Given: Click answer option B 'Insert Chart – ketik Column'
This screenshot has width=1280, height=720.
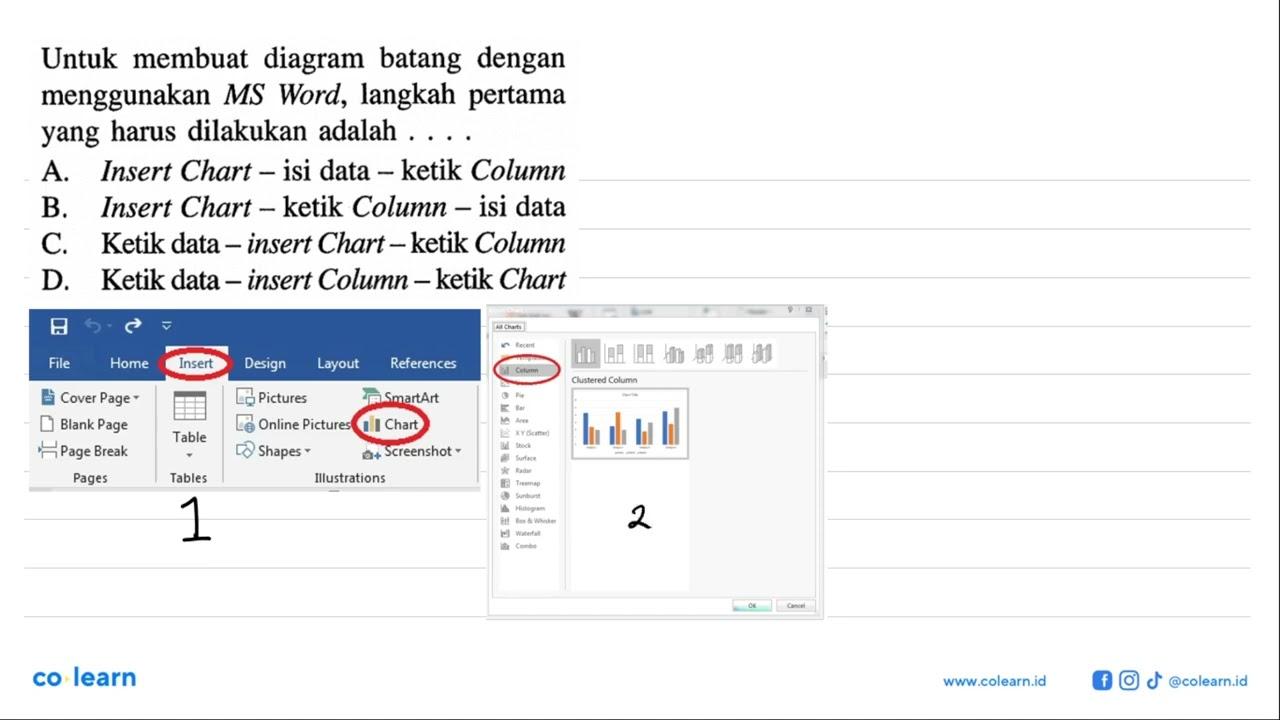Looking at the screenshot, I should tap(273, 207).
